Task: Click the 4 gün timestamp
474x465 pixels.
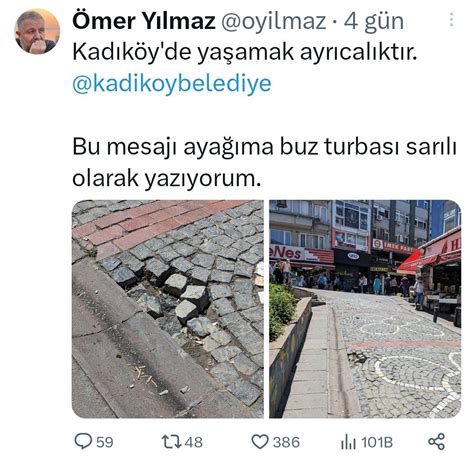Action: (x=374, y=22)
